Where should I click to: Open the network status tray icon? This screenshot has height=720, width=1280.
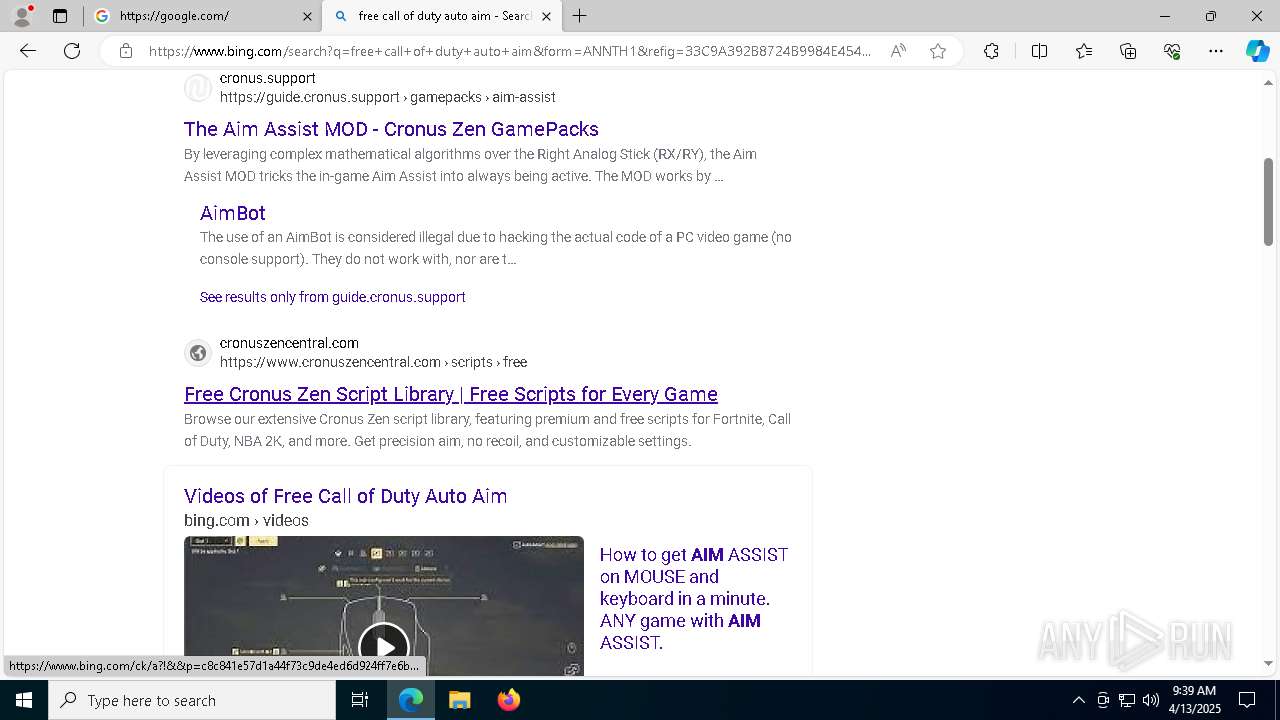[x=1127, y=700]
